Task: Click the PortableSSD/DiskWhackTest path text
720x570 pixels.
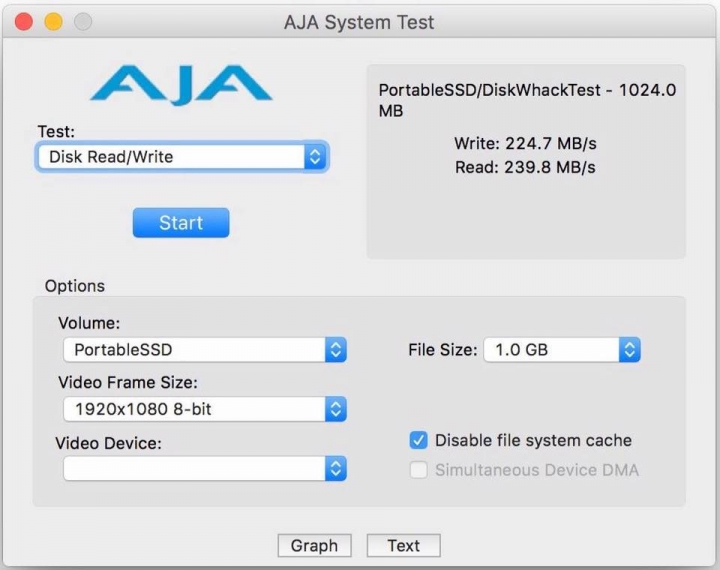Action: [x=527, y=100]
